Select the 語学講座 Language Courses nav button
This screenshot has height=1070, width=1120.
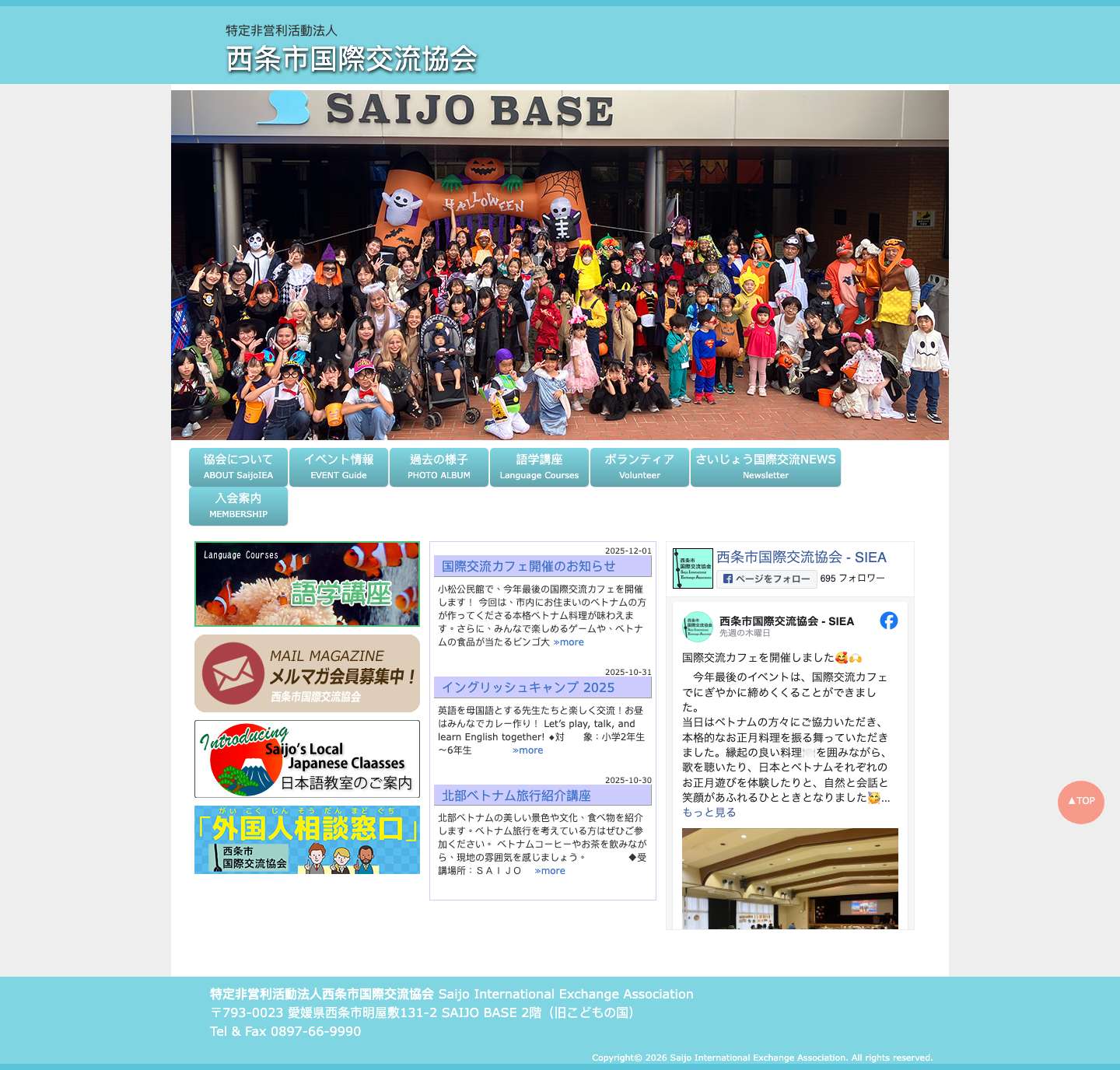point(539,467)
